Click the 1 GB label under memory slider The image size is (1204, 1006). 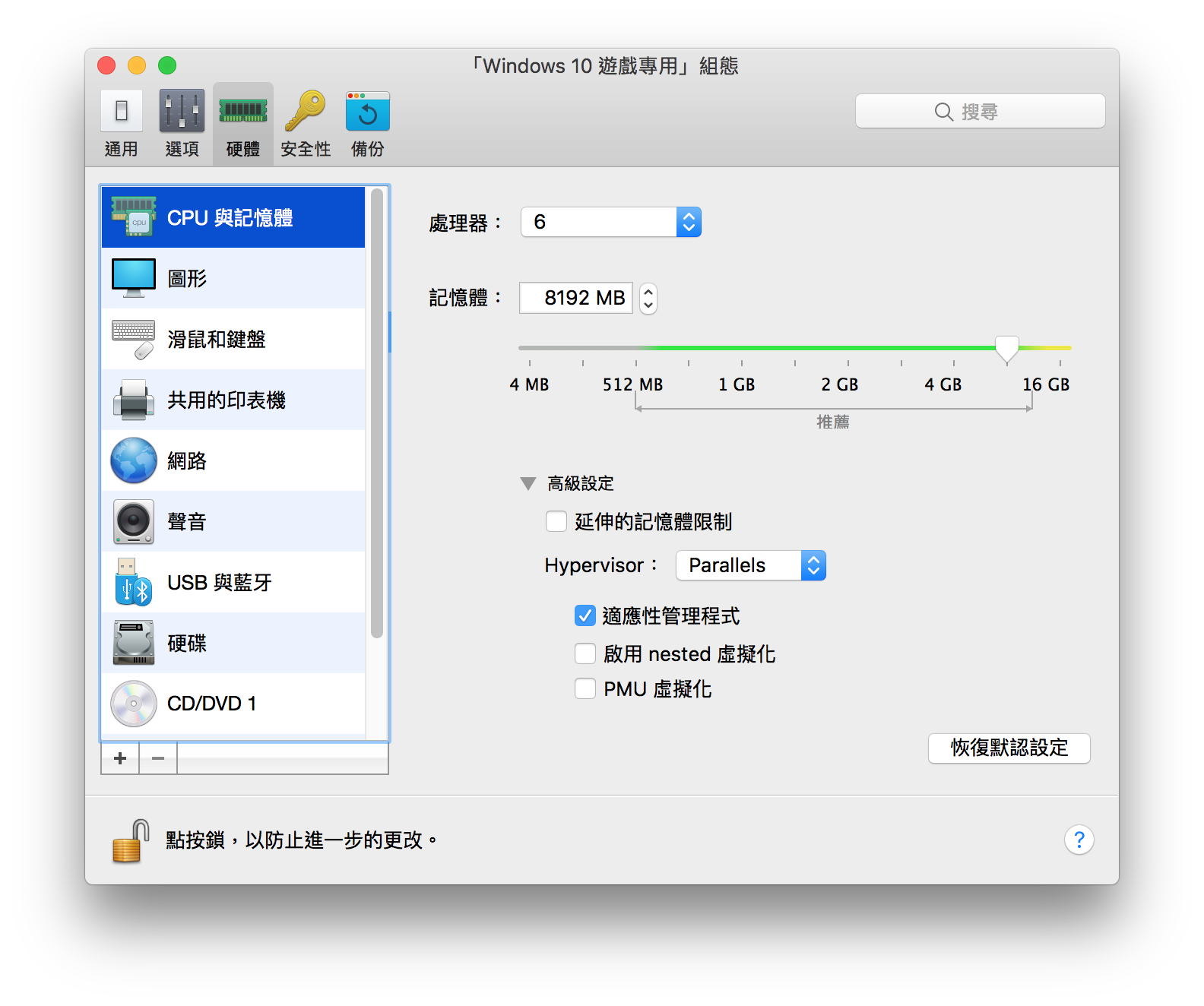pyautogui.click(x=737, y=384)
